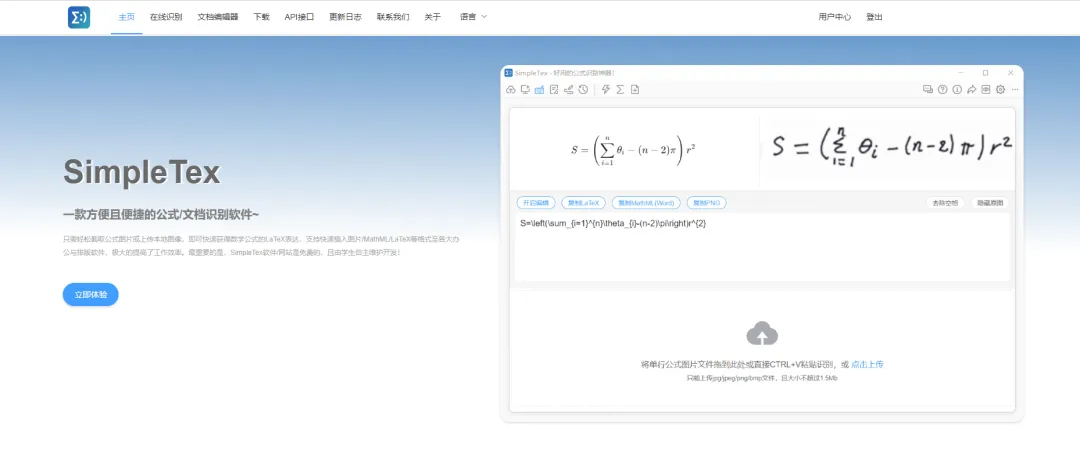Open the three-dots more menu

[1015, 90]
